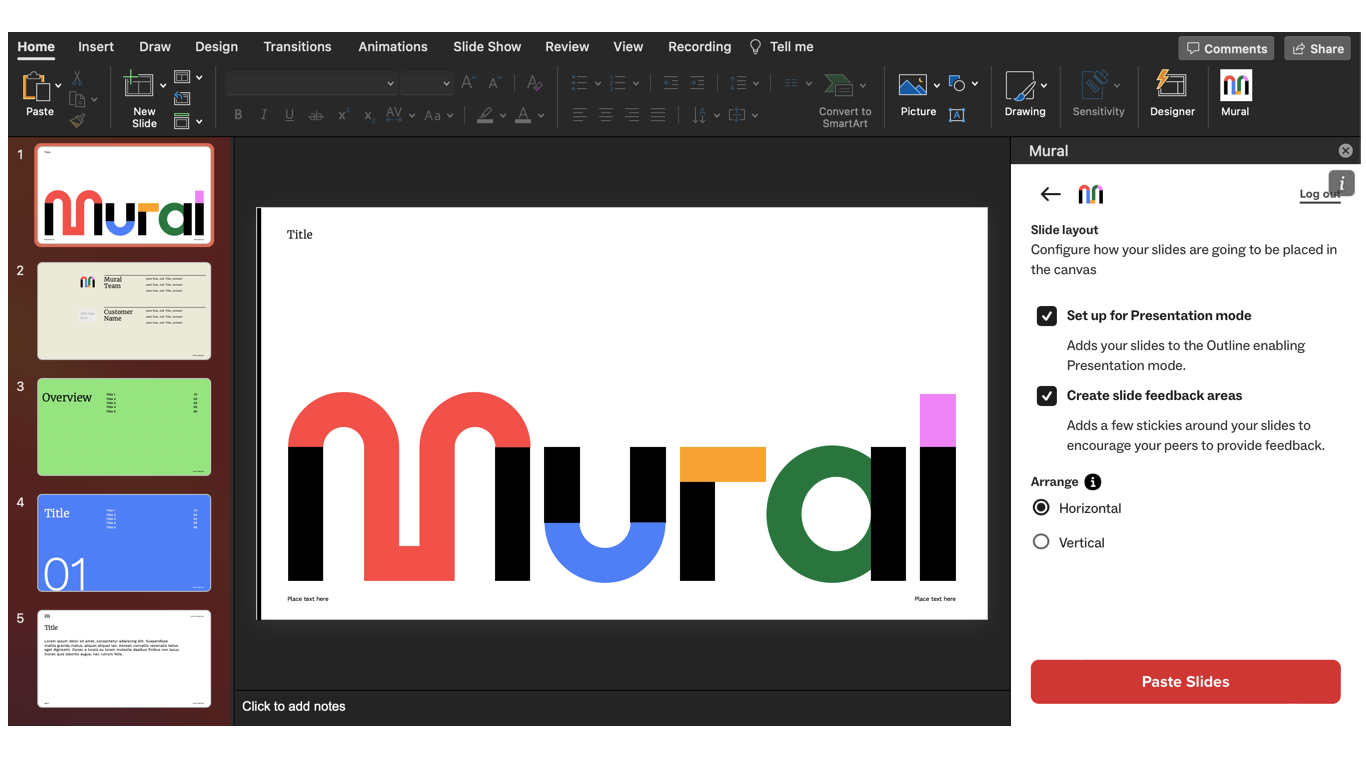Click the Arrange info icon

click(x=1093, y=482)
